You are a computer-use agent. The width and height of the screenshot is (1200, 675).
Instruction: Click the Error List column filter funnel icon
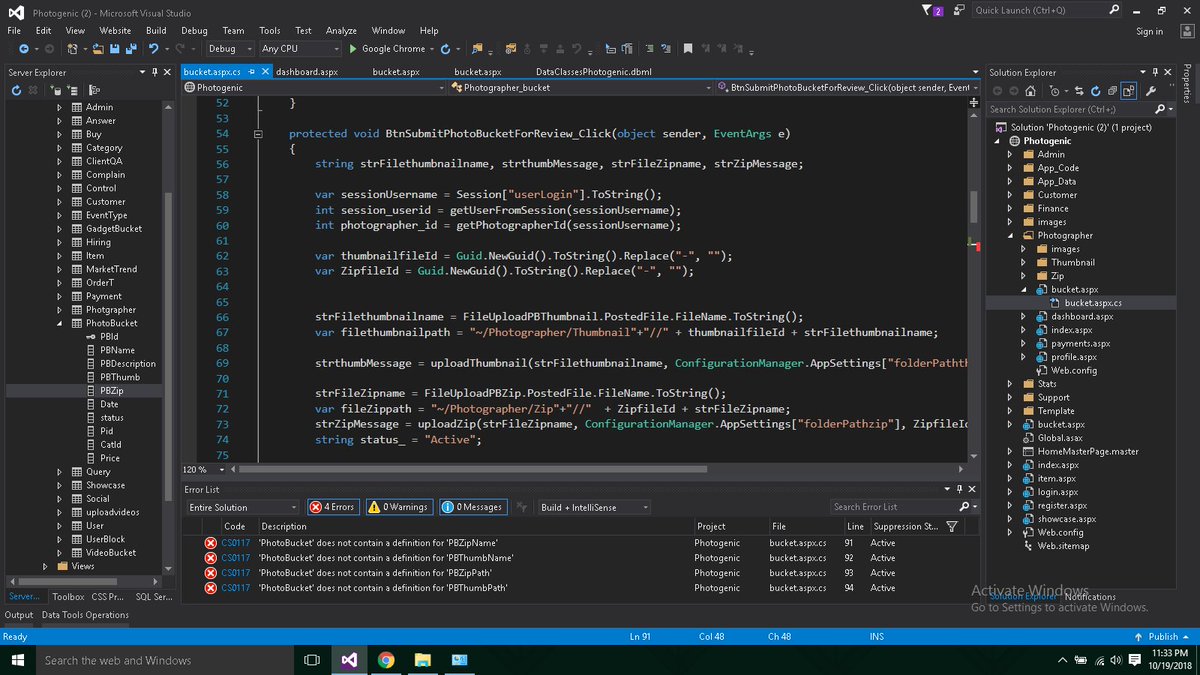coord(951,526)
